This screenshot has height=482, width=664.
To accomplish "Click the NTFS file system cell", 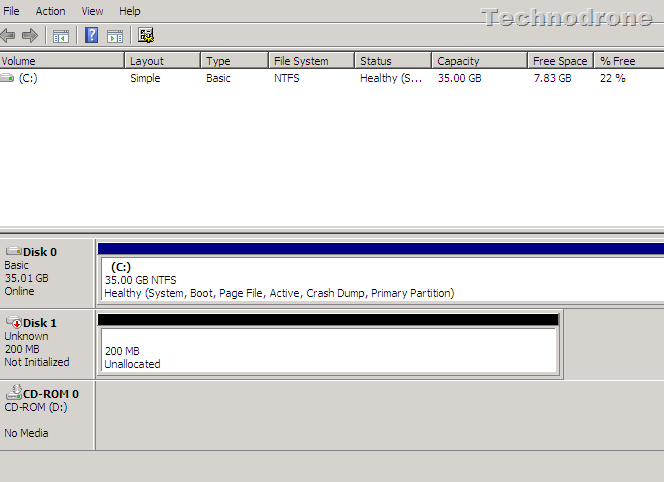I will pos(287,78).
